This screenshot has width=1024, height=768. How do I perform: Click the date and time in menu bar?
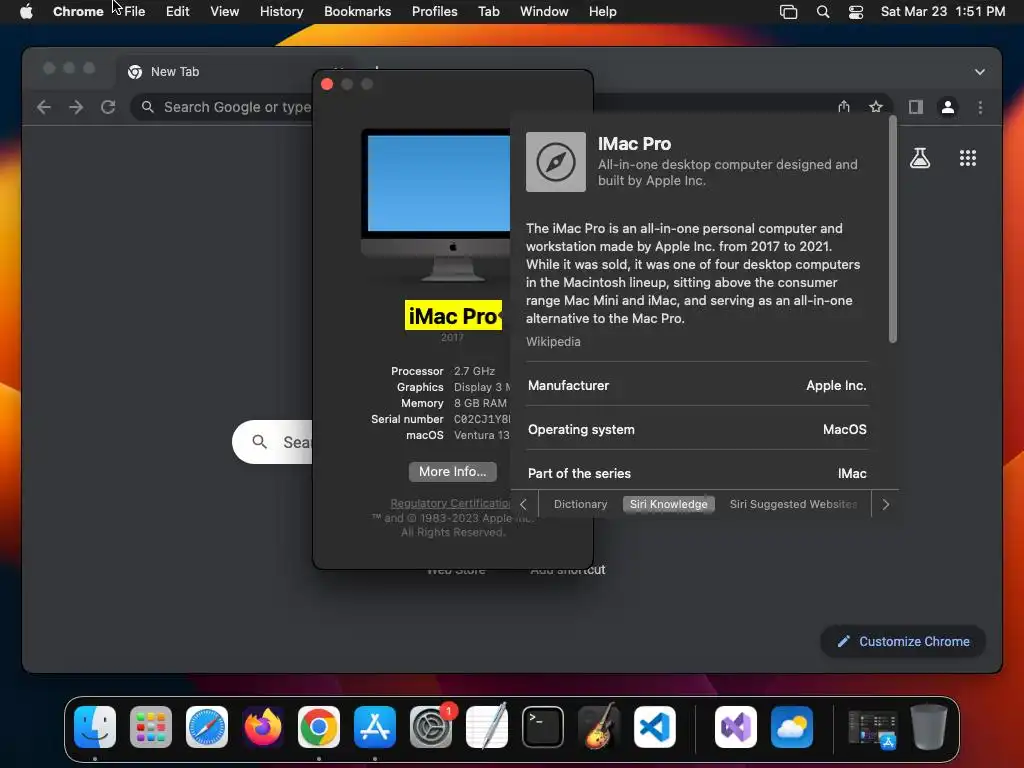[x=942, y=12]
